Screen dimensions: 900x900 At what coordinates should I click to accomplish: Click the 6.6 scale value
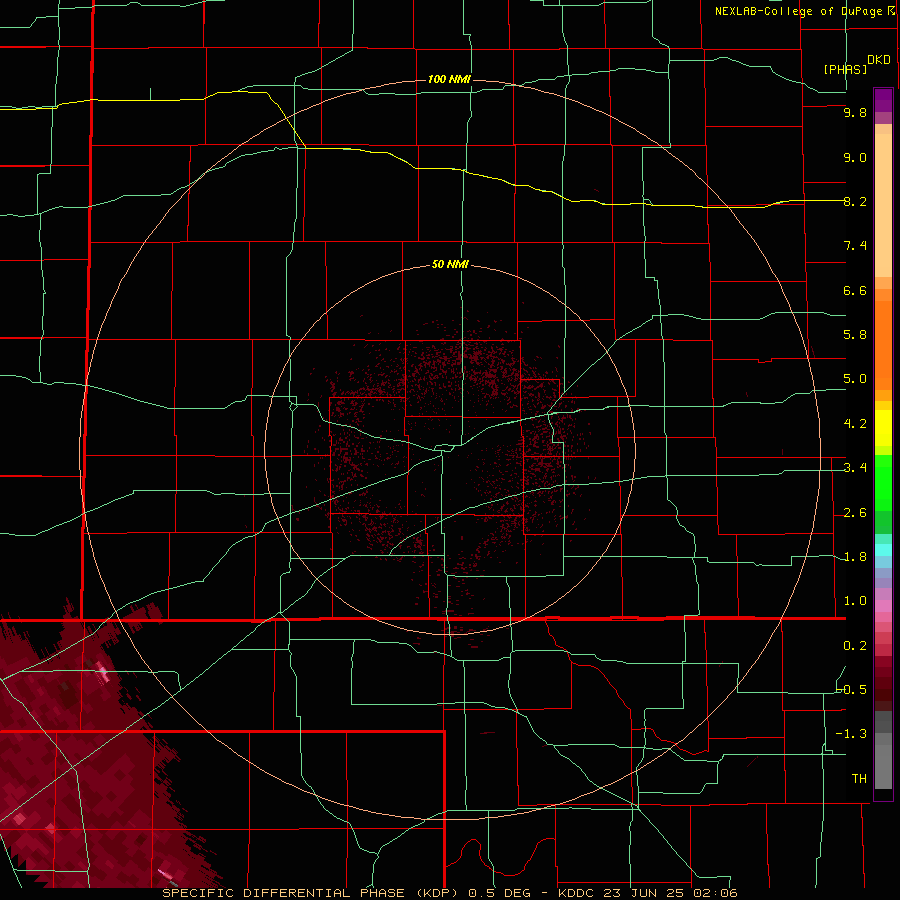(855, 290)
